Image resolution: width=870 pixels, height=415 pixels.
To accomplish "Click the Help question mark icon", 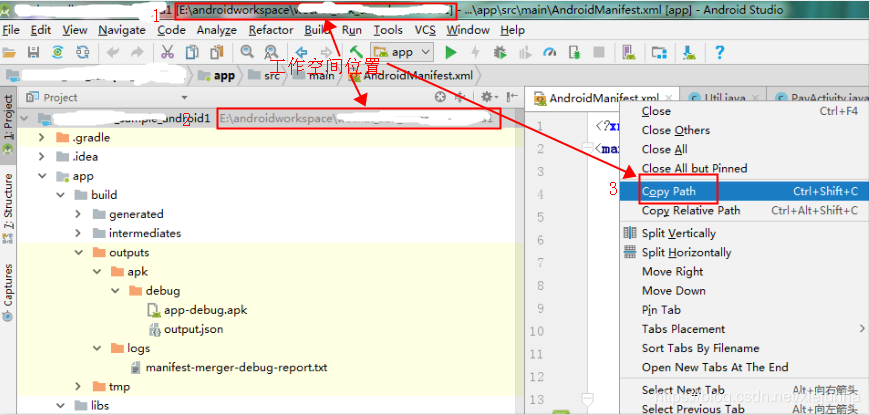I will pos(720,53).
